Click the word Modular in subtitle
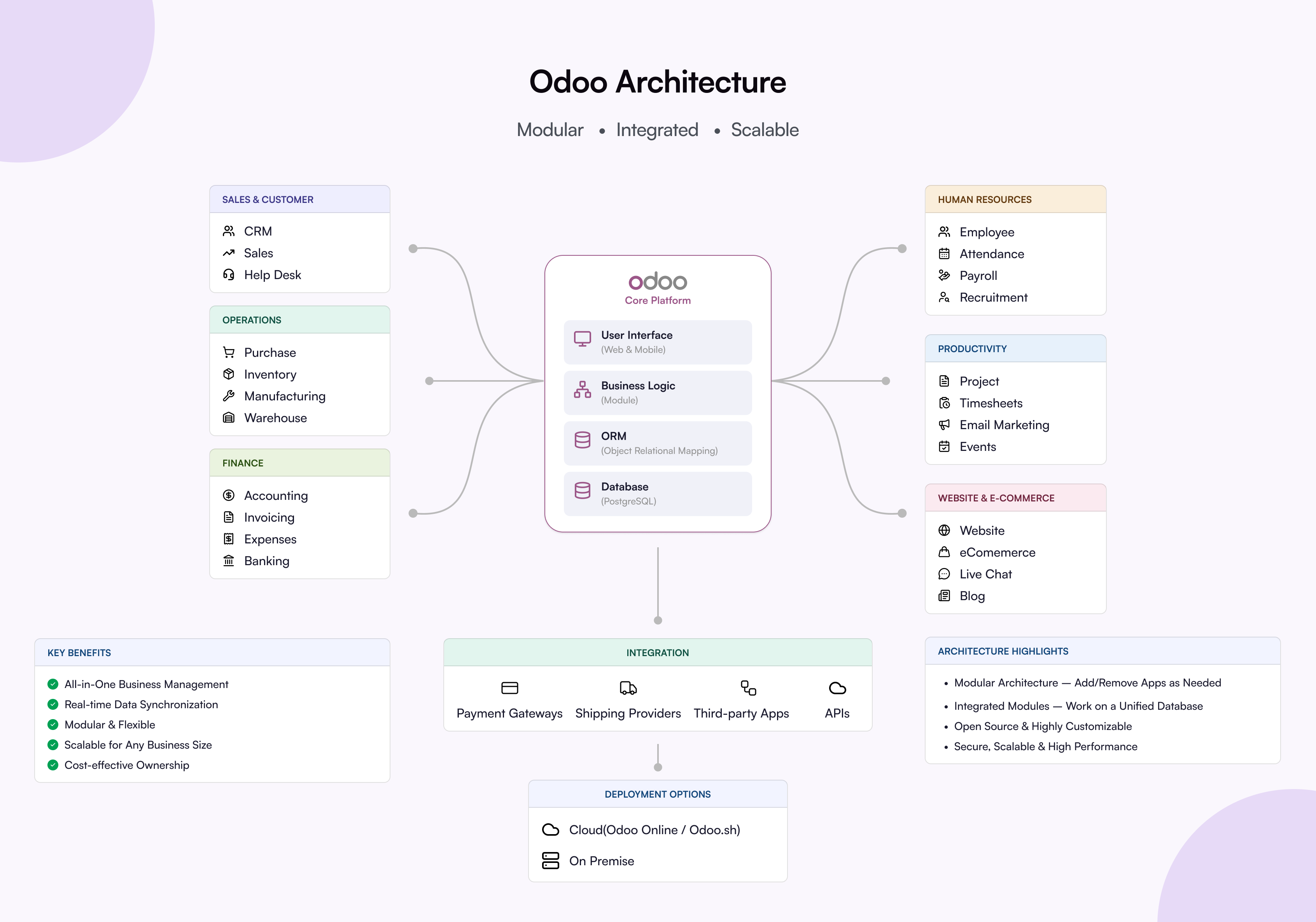 [x=549, y=130]
